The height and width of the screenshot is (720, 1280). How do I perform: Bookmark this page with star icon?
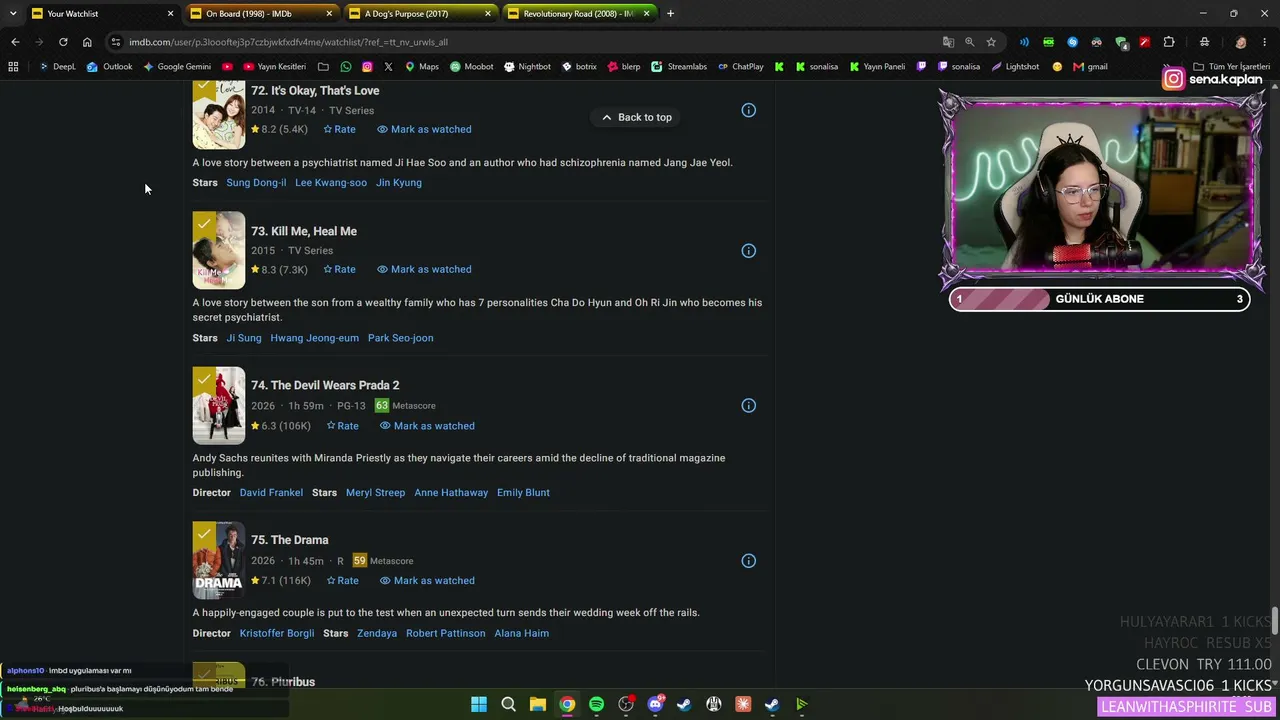coord(991,42)
